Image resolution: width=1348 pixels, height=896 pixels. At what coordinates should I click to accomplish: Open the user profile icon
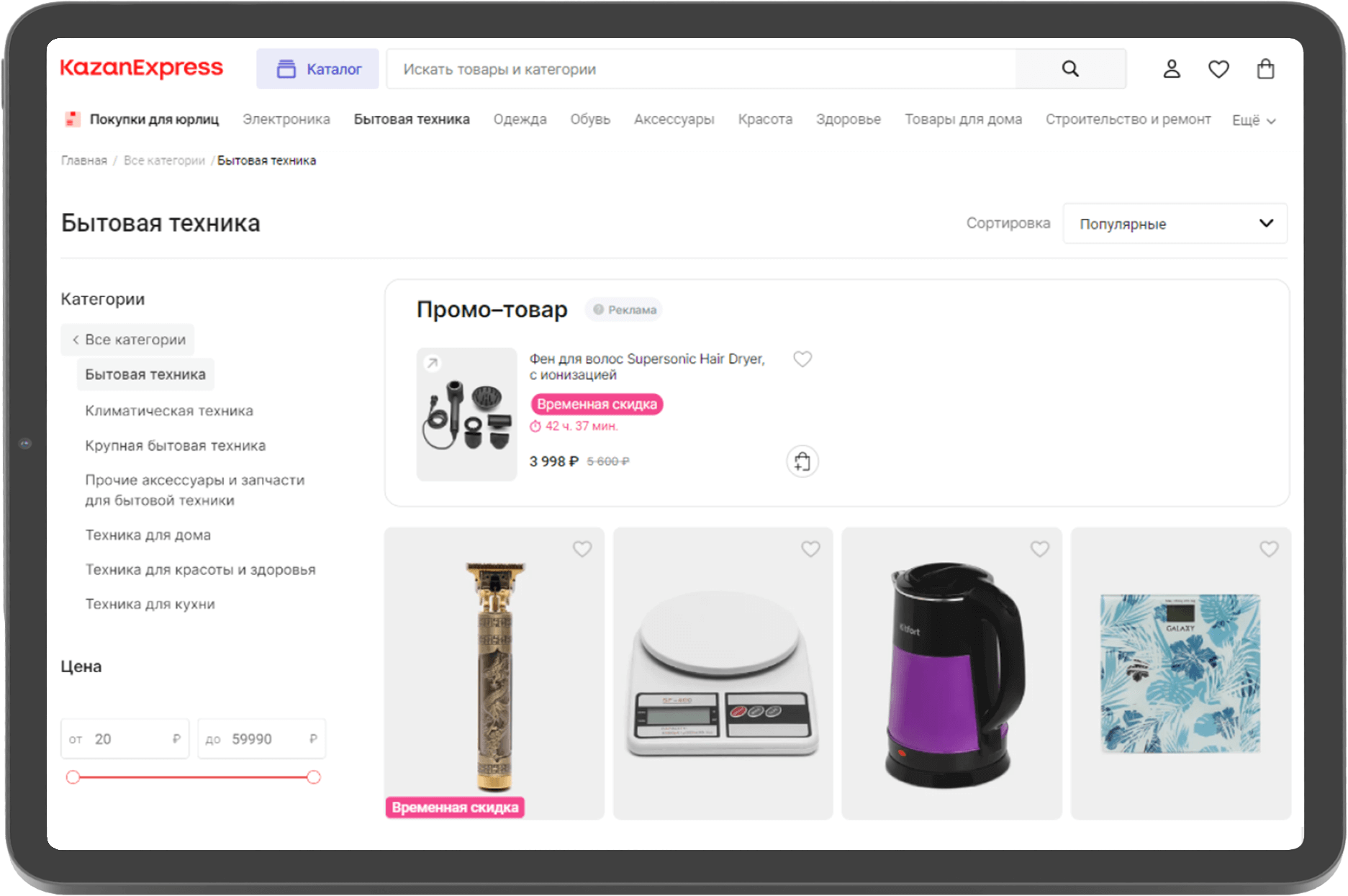point(1172,69)
